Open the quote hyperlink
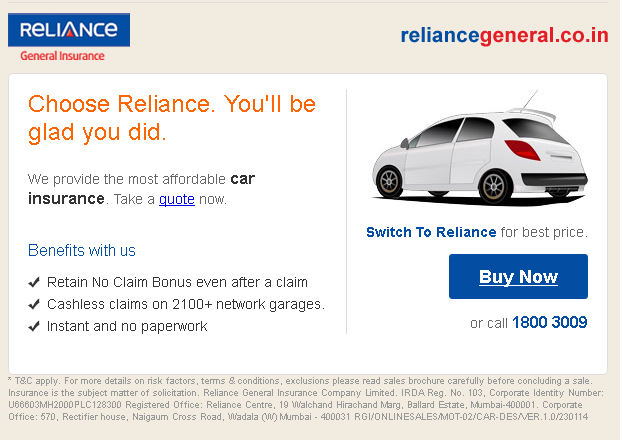The image size is (622, 440). (x=176, y=199)
